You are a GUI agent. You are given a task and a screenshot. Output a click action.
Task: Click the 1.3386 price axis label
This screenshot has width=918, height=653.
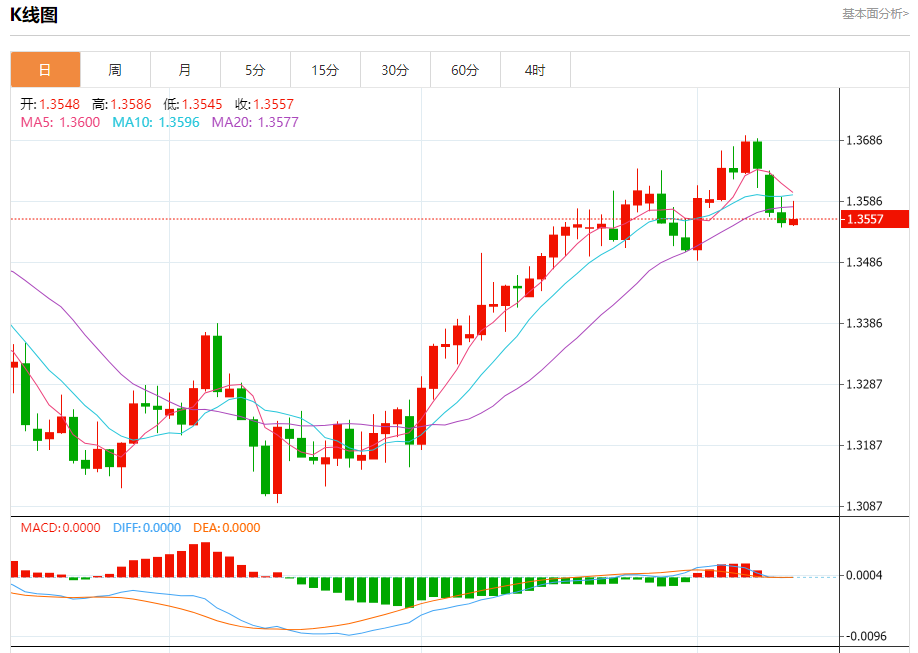[x=864, y=323]
